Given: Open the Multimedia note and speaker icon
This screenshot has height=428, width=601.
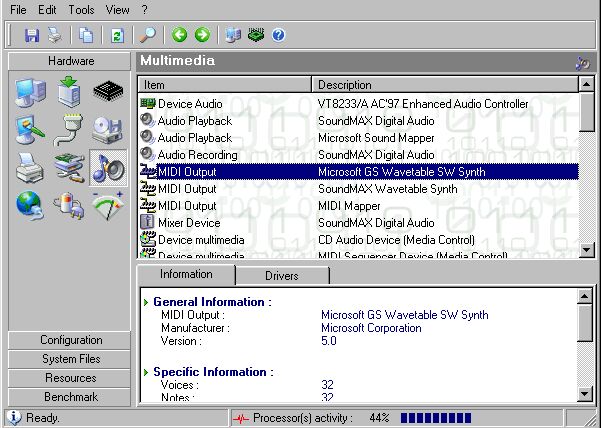Looking at the screenshot, I should click(x=108, y=168).
